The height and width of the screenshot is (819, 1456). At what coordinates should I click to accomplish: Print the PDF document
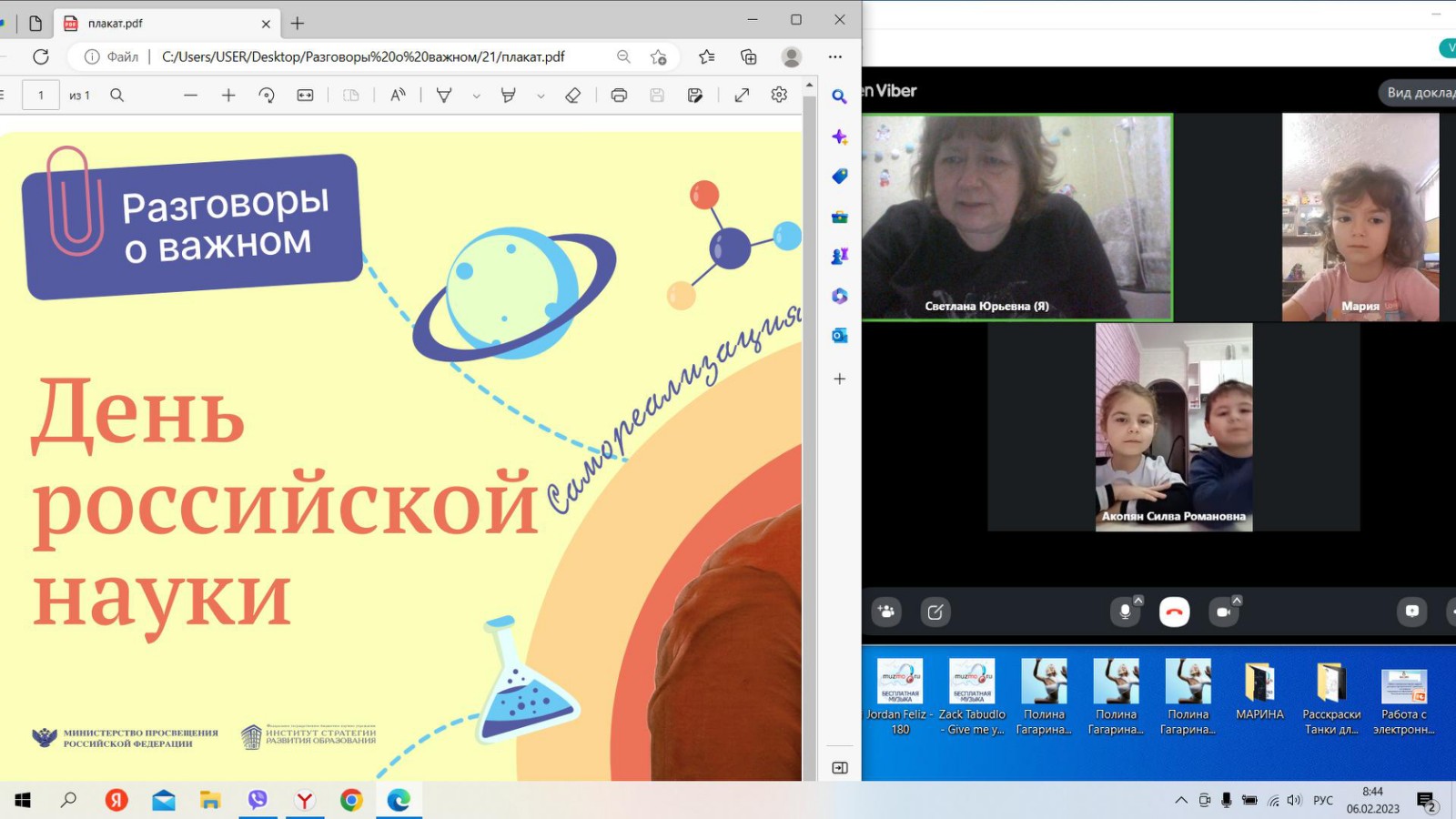click(x=619, y=95)
